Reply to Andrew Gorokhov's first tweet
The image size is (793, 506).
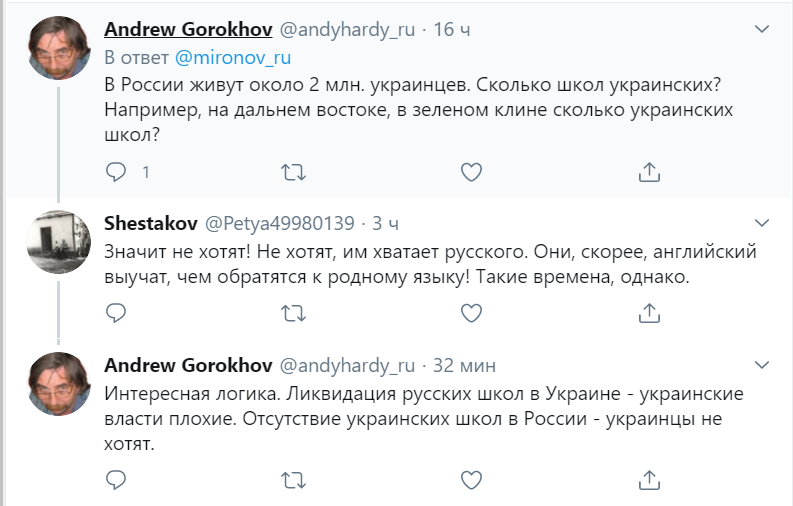pyautogui.click(x=117, y=172)
